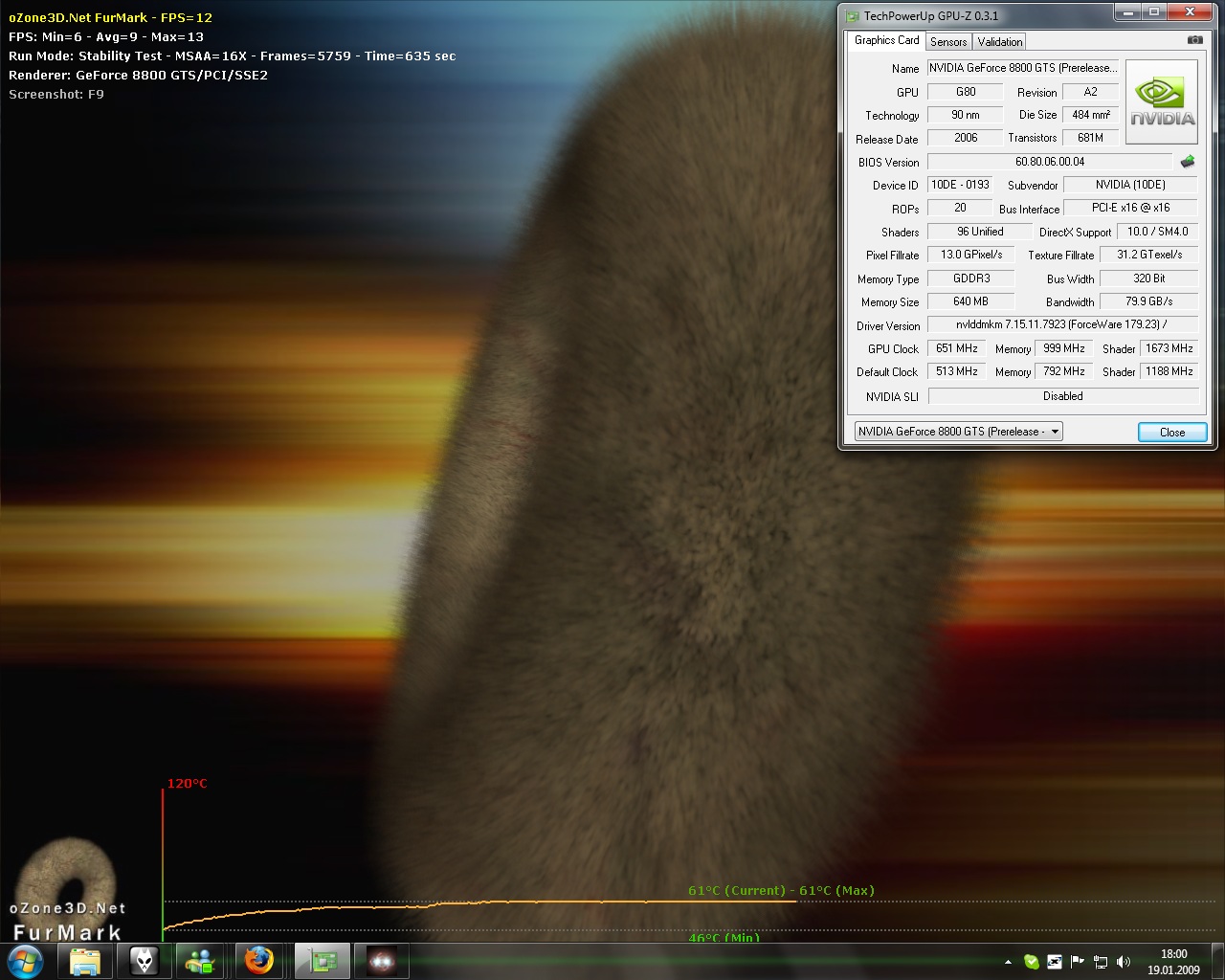
Task: Click the GPU-Z title bar icon
Action: (x=853, y=15)
